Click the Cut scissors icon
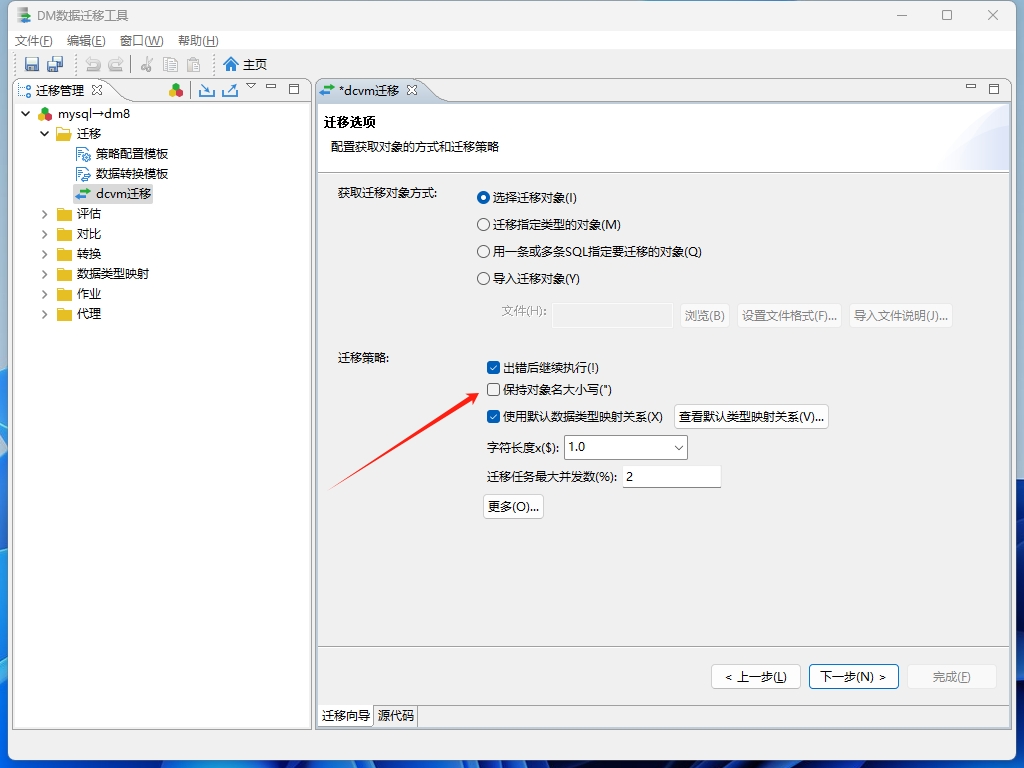Viewport: 1024px width, 768px height. [147, 64]
